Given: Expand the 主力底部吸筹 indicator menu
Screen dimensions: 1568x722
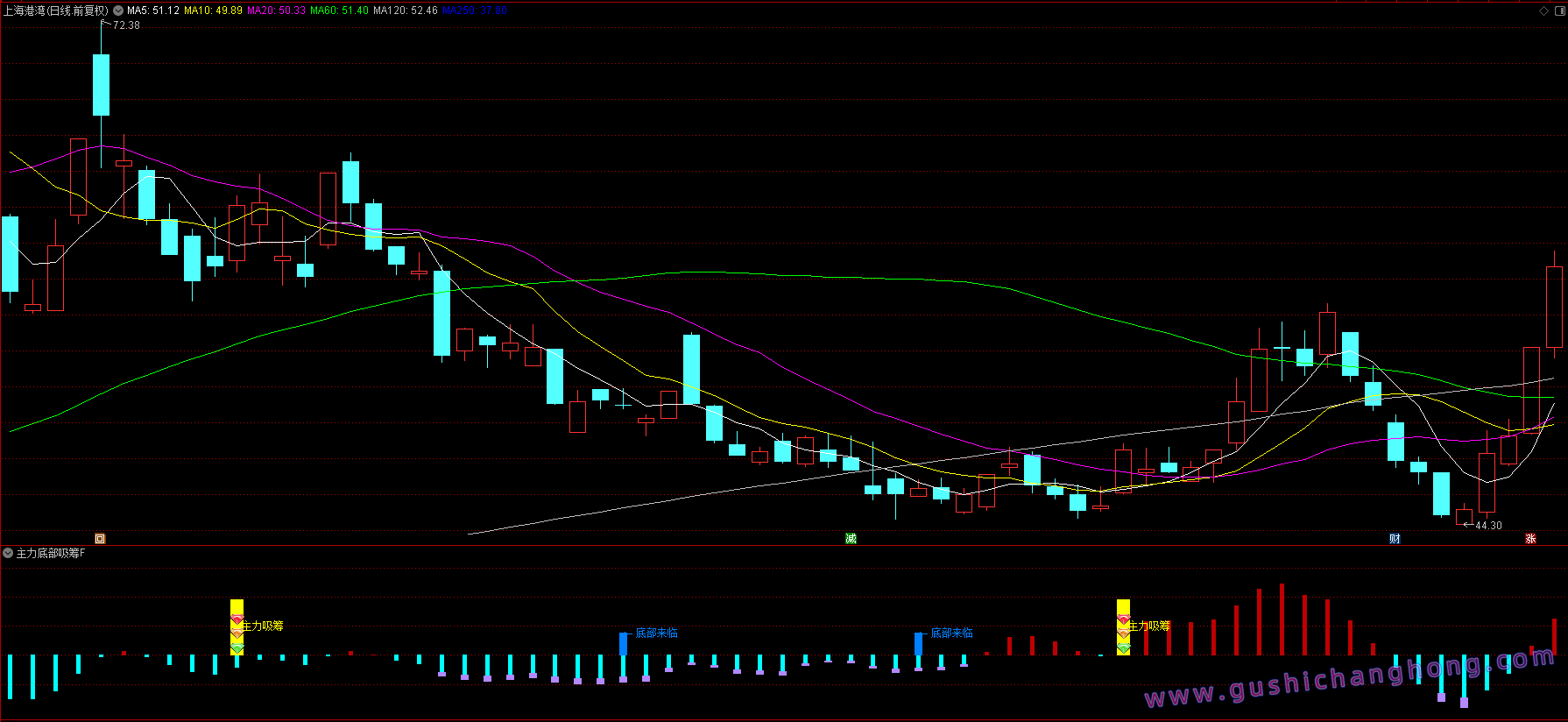Looking at the screenshot, I should click(8, 553).
